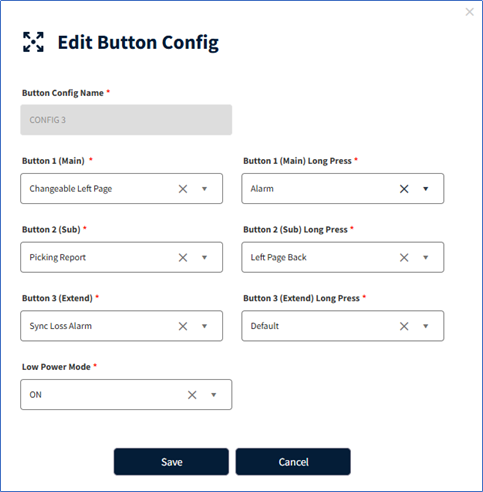Close the Edit Button Config dialog
Image resolution: width=483 pixels, height=492 pixels.
pos(470,12)
